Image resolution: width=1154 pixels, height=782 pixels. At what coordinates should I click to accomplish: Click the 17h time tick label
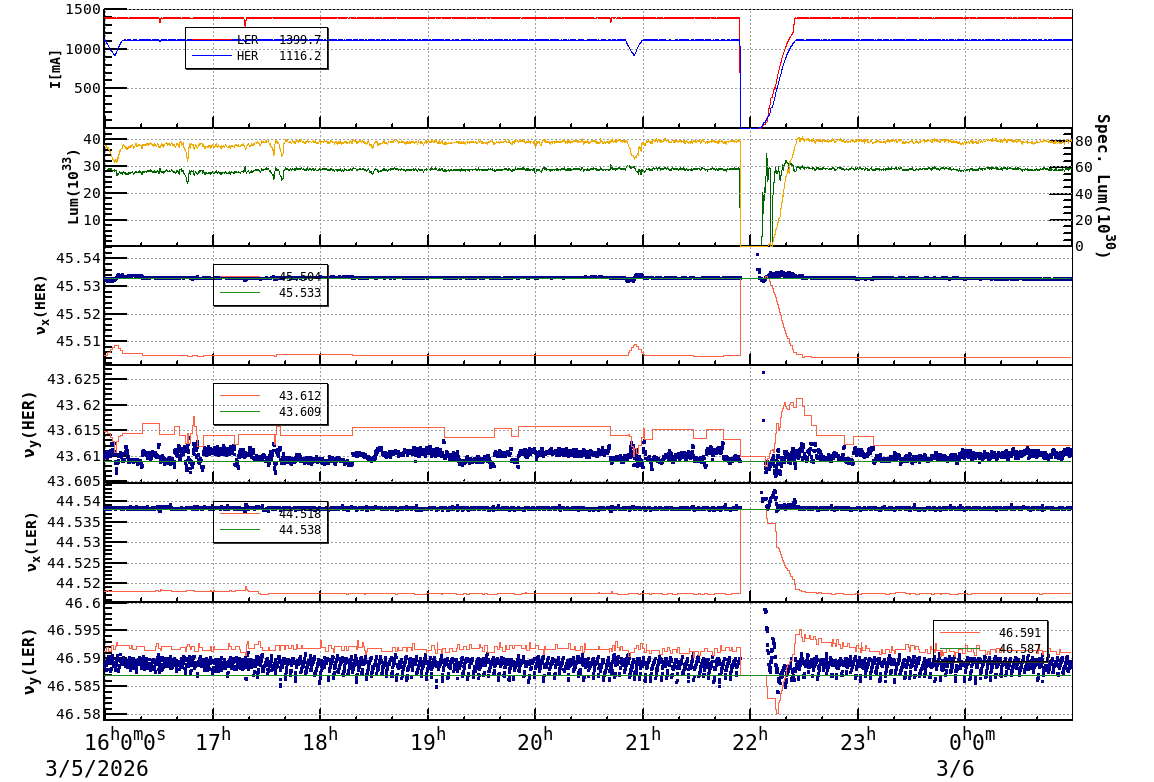coord(213,741)
